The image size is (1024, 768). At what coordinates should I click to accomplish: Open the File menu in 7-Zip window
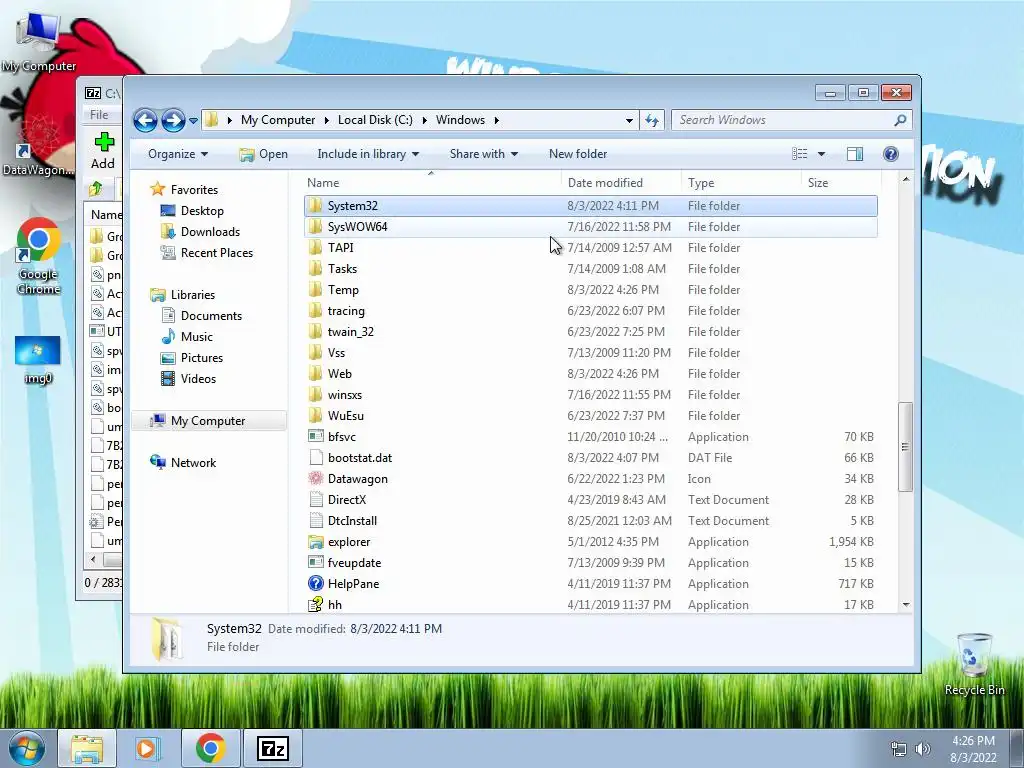[x=99, y=115]
